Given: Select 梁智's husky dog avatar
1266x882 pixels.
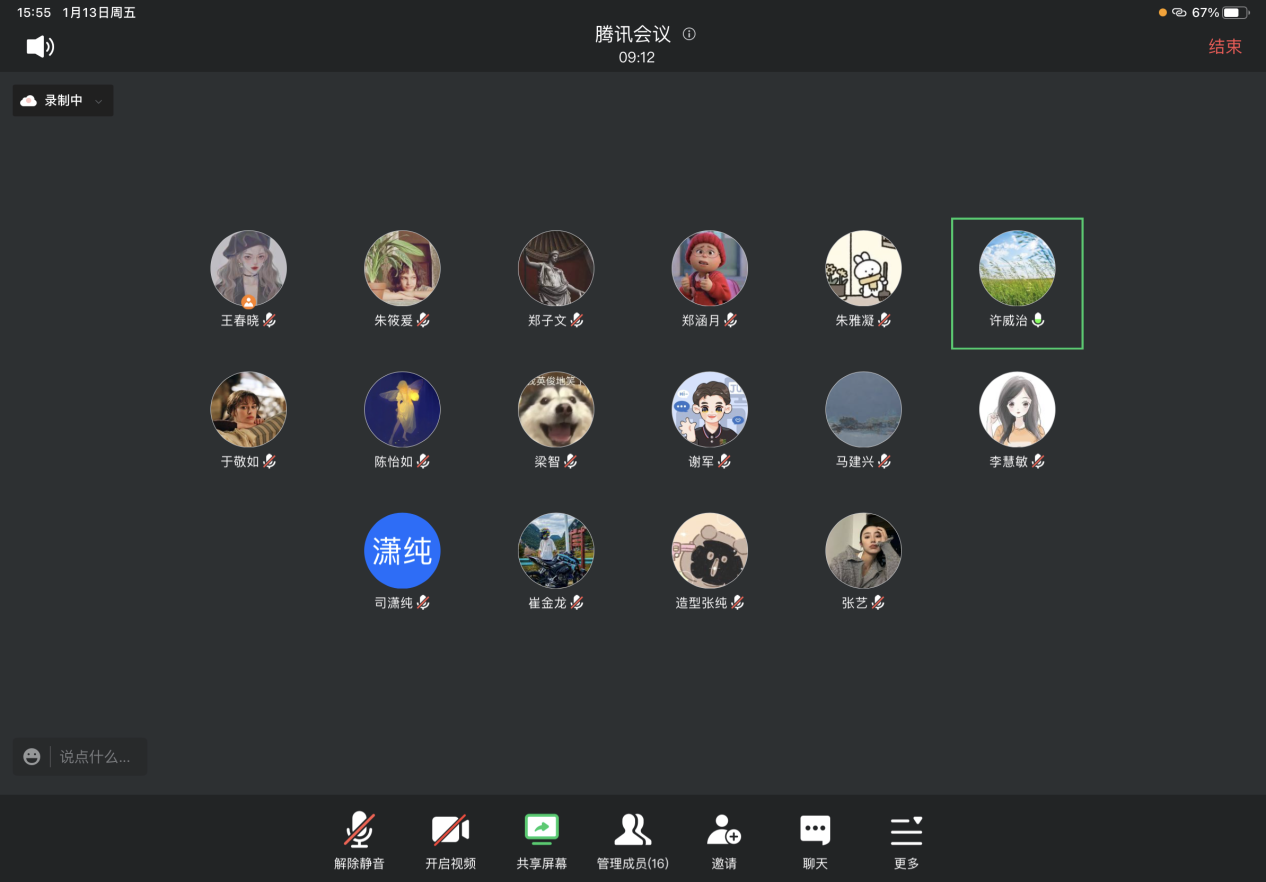Looking at the screenshot, I should 556,410.
